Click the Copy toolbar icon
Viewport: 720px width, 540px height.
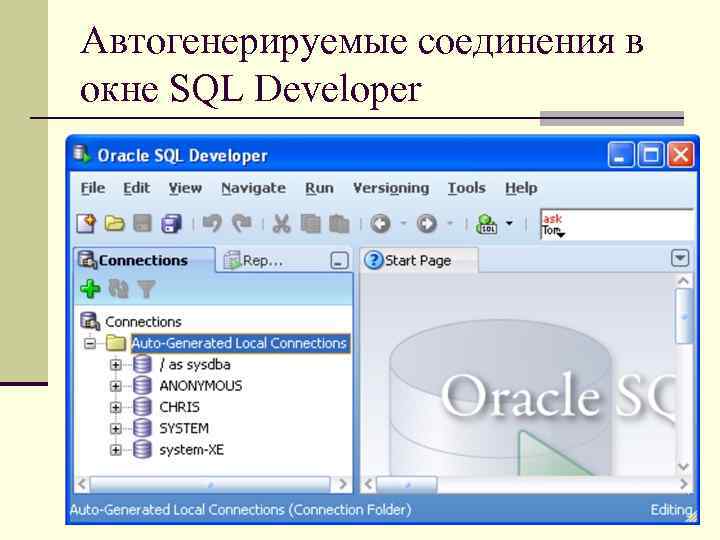[x=310, y=224]
